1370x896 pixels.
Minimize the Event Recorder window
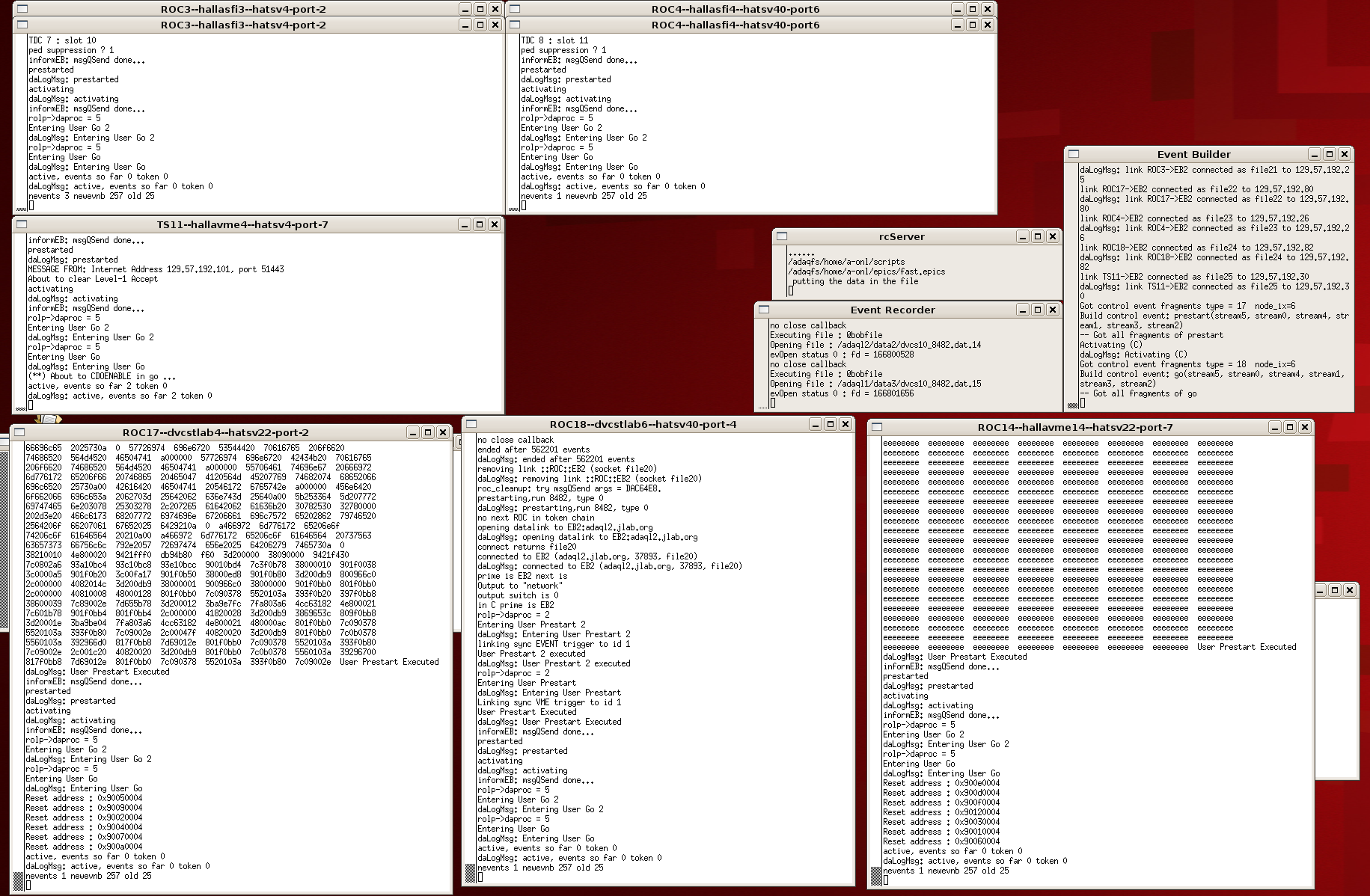coord(1023,310)
